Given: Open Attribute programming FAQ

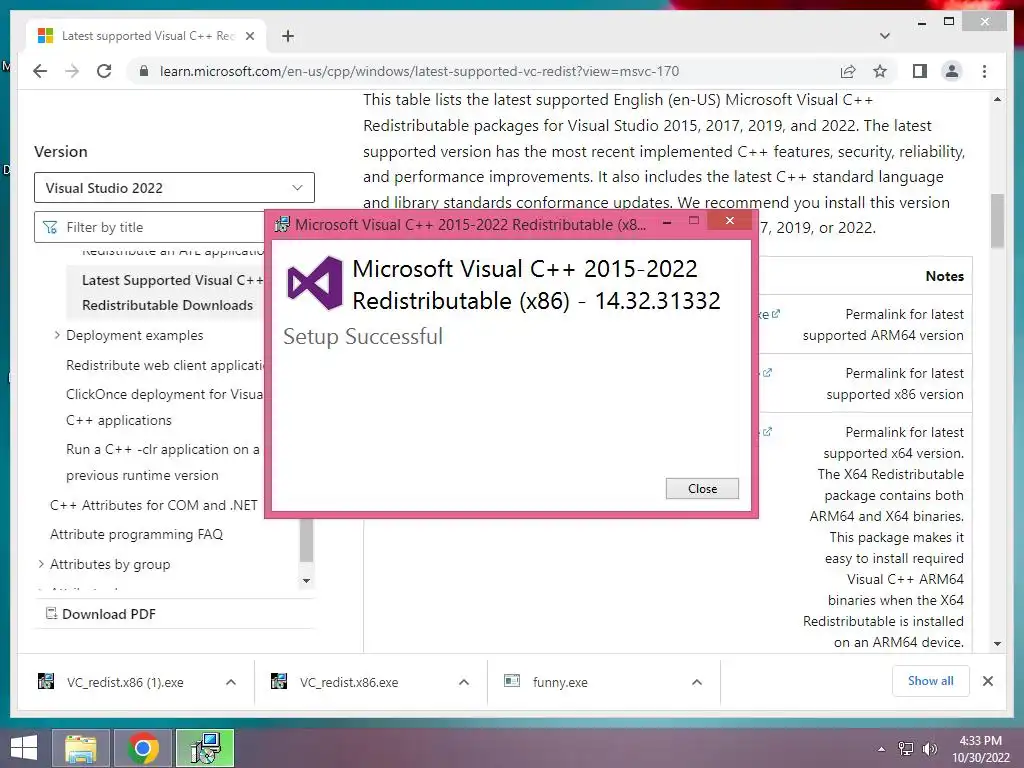Looking at the screenshot, I should click(136, 534).
